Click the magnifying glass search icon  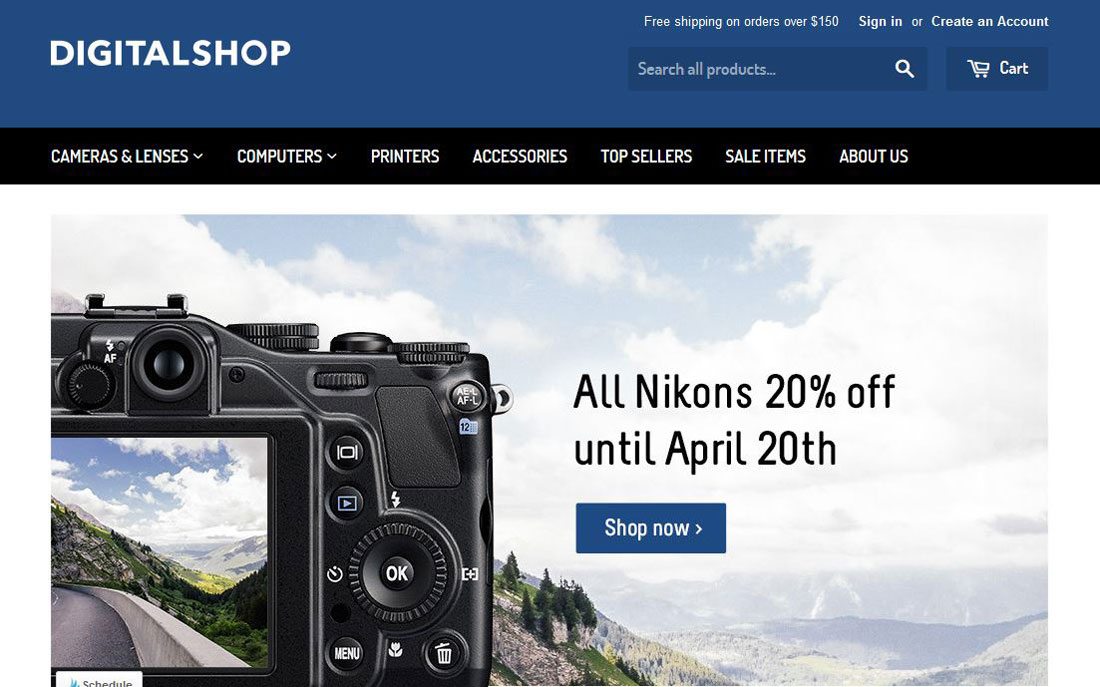tap(904, 69)
